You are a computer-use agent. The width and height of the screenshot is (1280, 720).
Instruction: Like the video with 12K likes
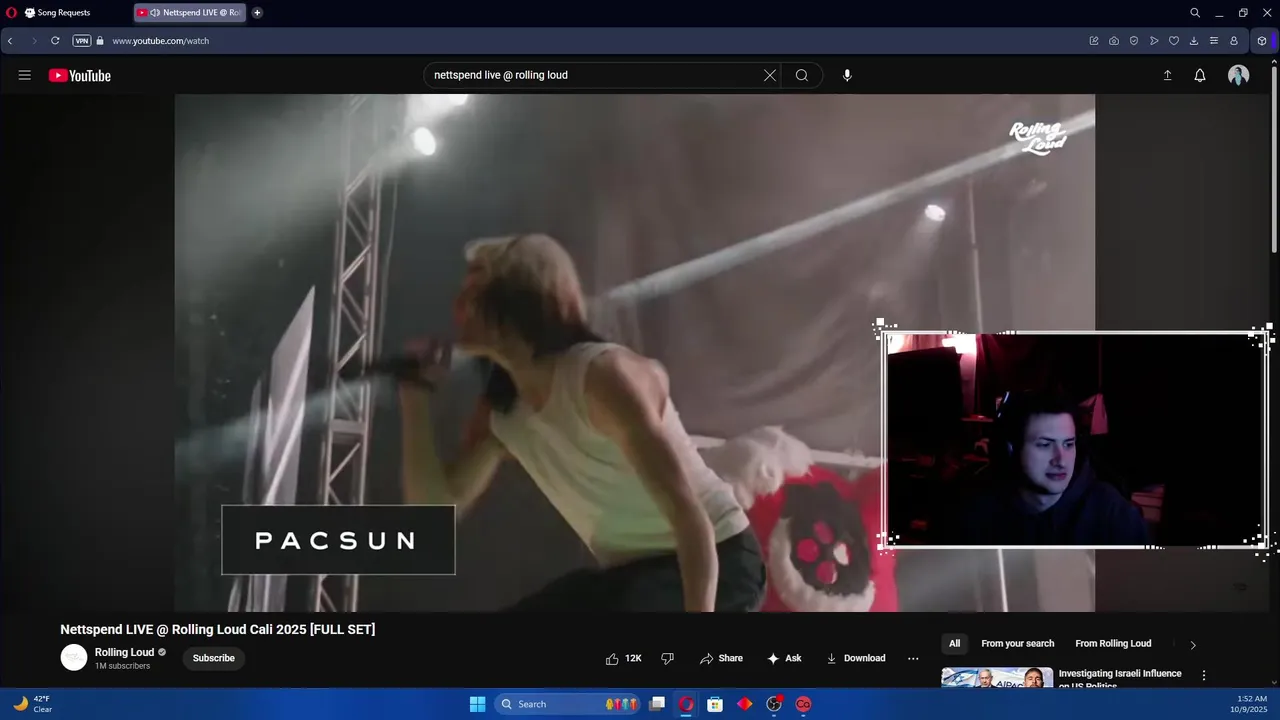click(x=624, y=658)
